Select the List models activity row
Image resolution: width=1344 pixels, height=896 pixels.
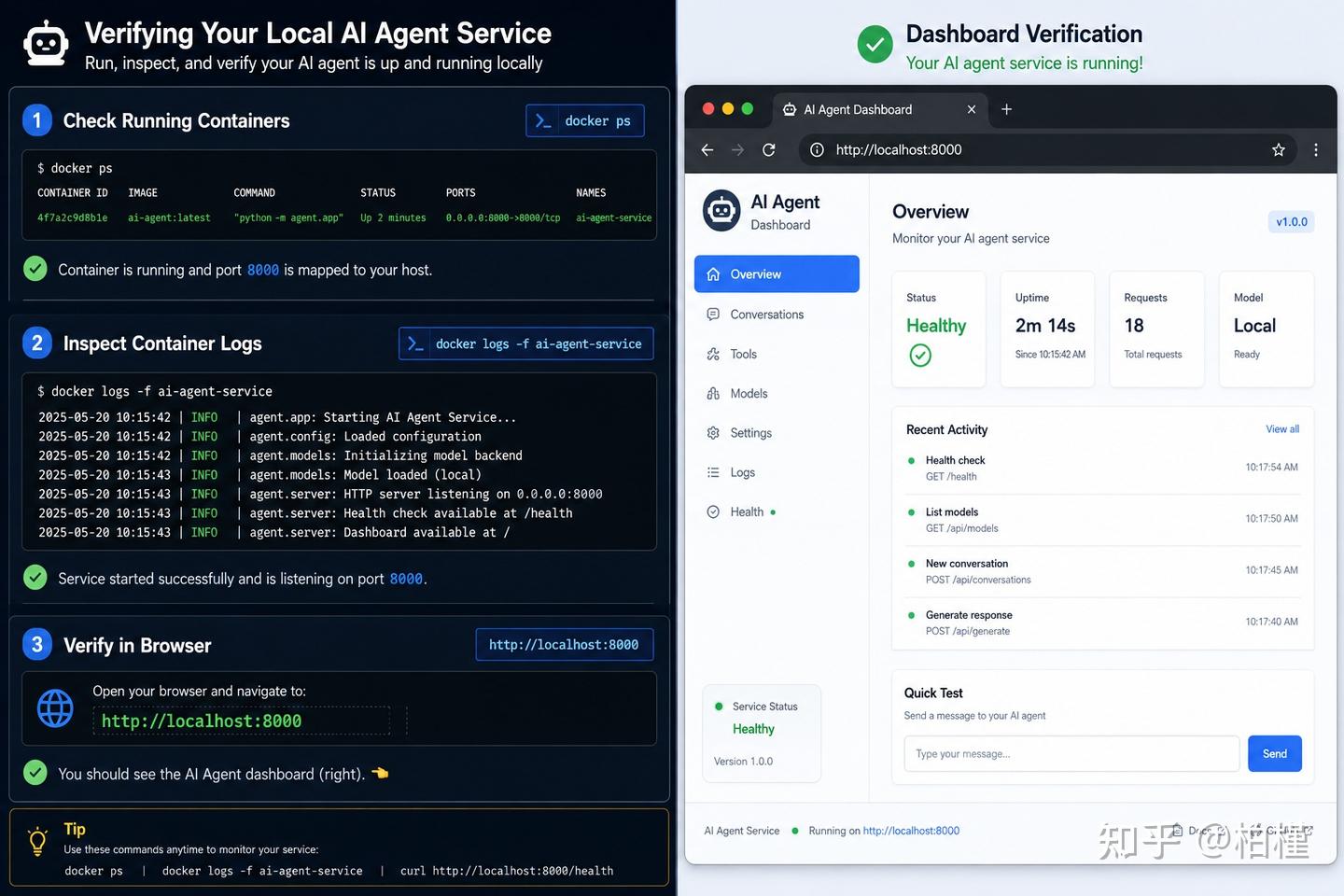(1102, 520)
